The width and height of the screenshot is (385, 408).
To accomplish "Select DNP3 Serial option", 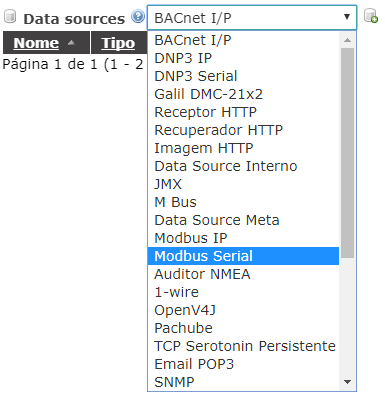I will point(243,76).
